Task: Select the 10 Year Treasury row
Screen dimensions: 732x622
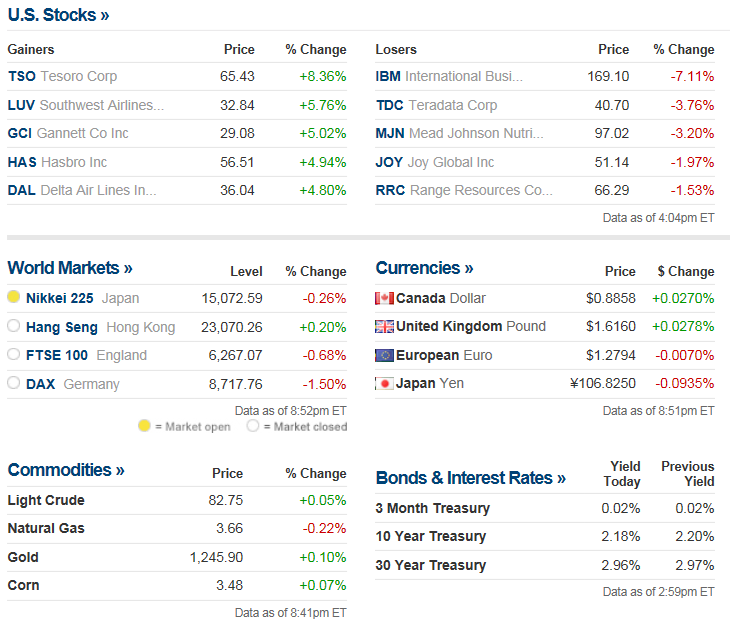Action: tap(431, 536)
